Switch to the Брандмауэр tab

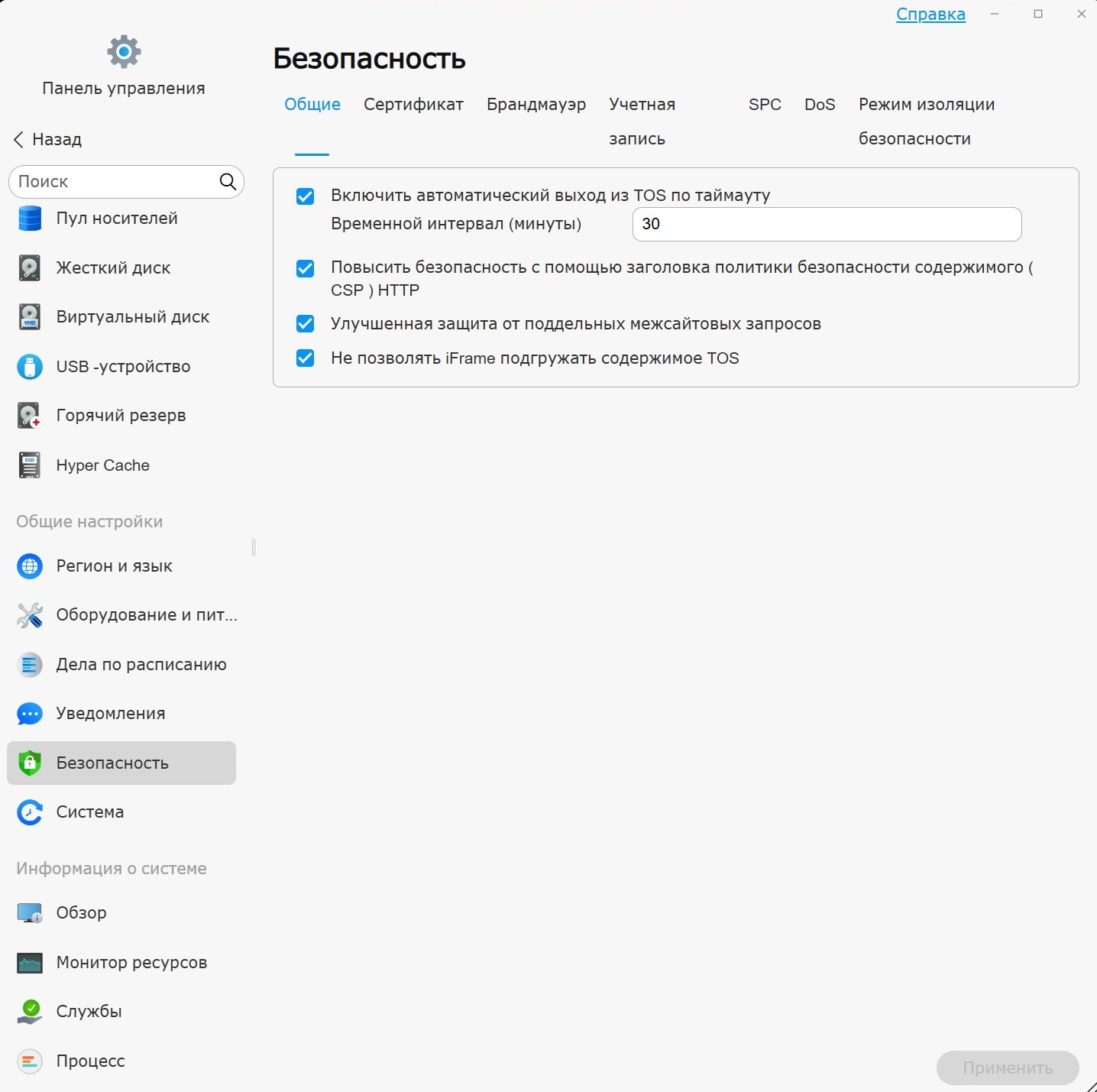coord(536,105)
